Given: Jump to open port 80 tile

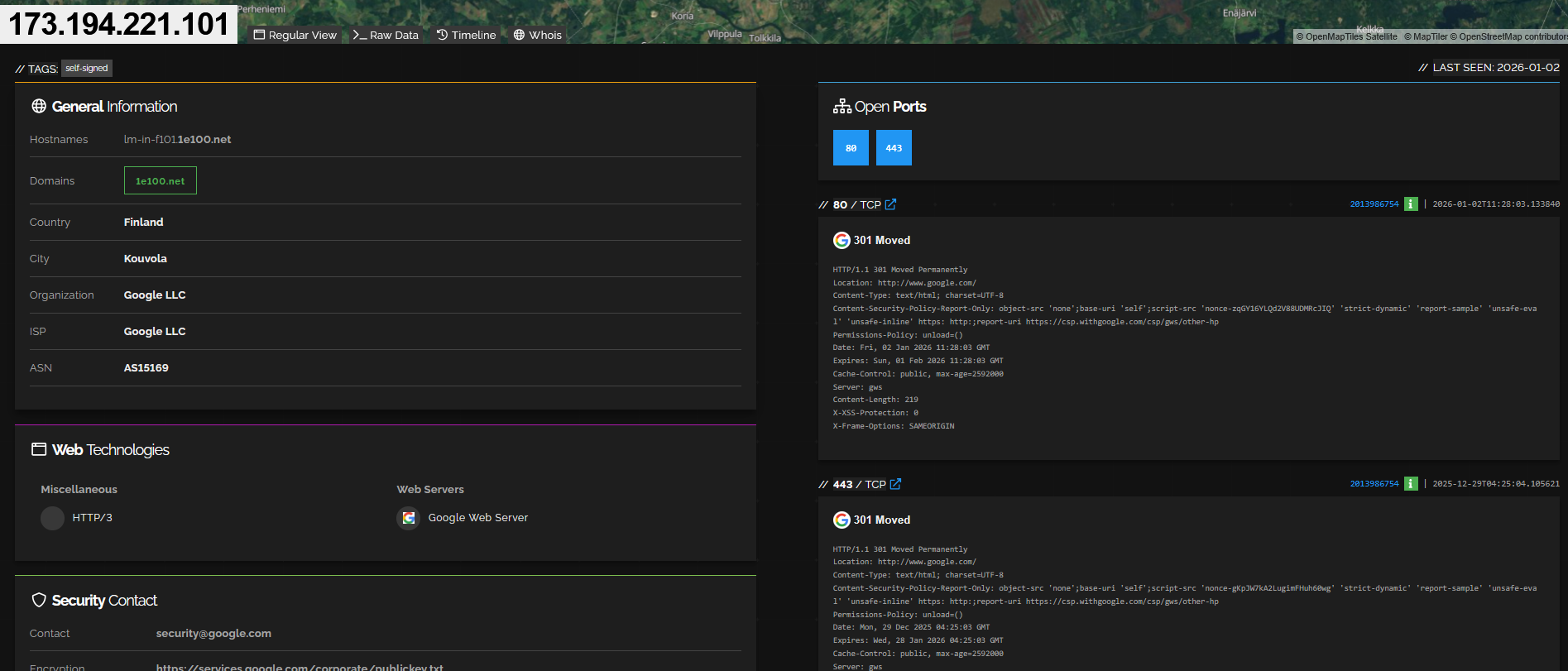Looking at the screenshot, I should coord(851,148).
